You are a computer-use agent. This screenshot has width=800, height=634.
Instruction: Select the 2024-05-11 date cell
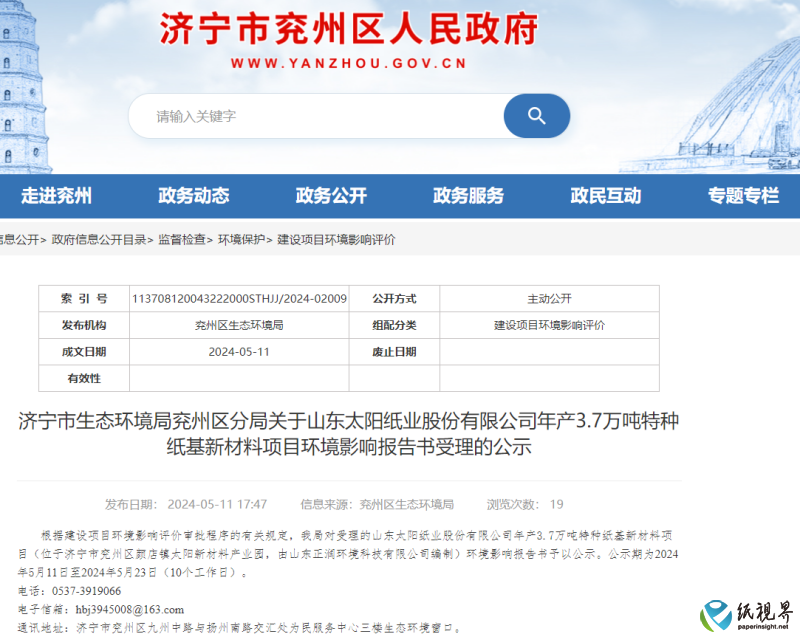tap(239, 352)
